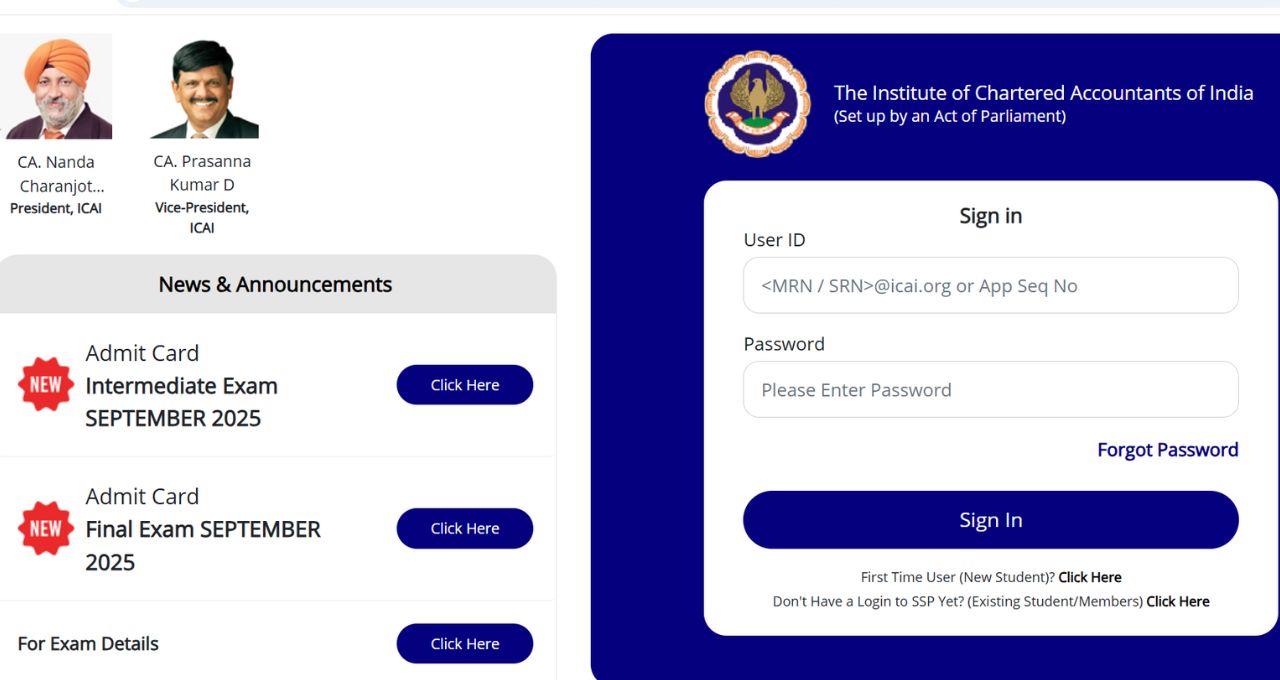Click Here link for First Time User
Screen dimensions: 1280x680
pyautogui.click(x=1090, y=577)
